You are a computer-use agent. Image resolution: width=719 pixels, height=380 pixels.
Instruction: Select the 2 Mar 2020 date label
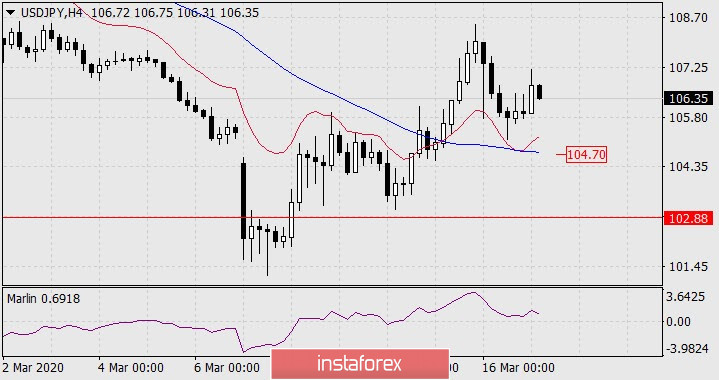click(33, 368)
